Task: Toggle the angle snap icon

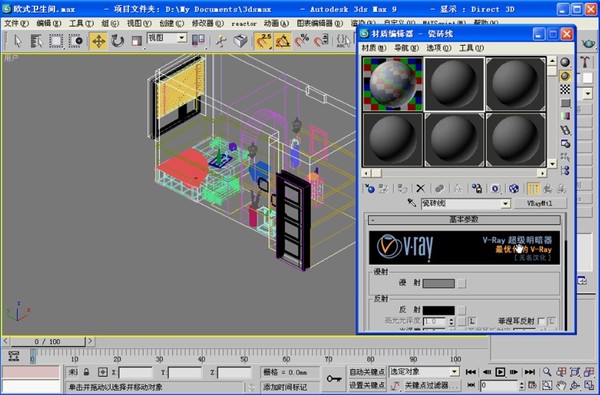Action: pos(282,41)
